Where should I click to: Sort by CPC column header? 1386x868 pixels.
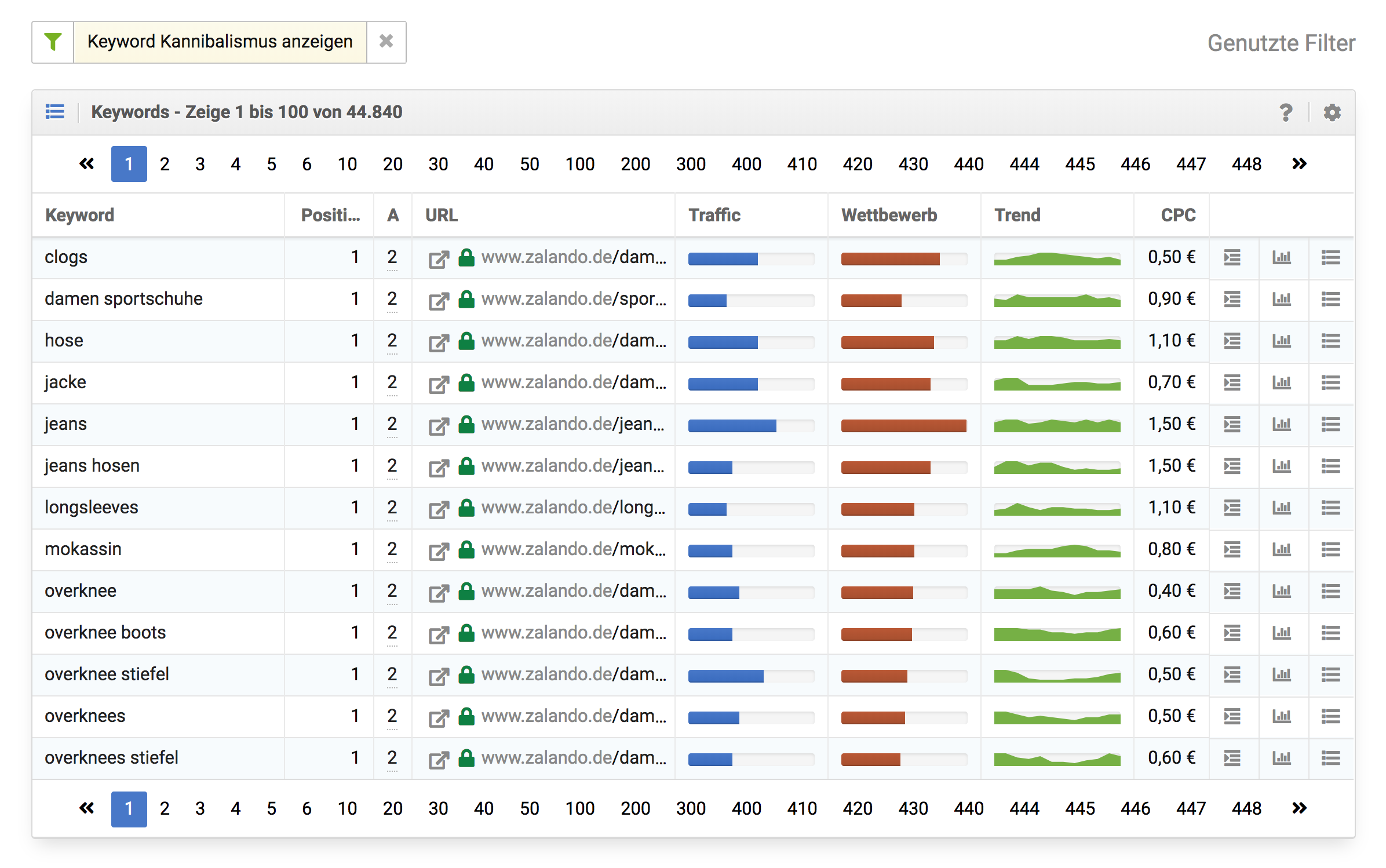[x=1177, y=215]
